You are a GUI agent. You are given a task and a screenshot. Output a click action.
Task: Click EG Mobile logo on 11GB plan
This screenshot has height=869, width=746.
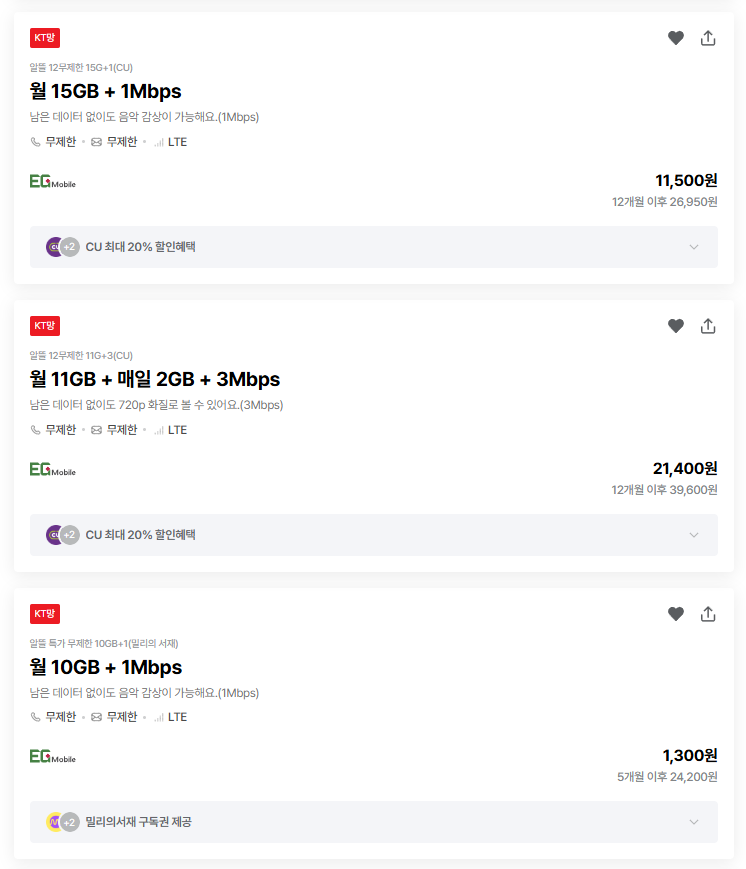click(x=52, y=470)
